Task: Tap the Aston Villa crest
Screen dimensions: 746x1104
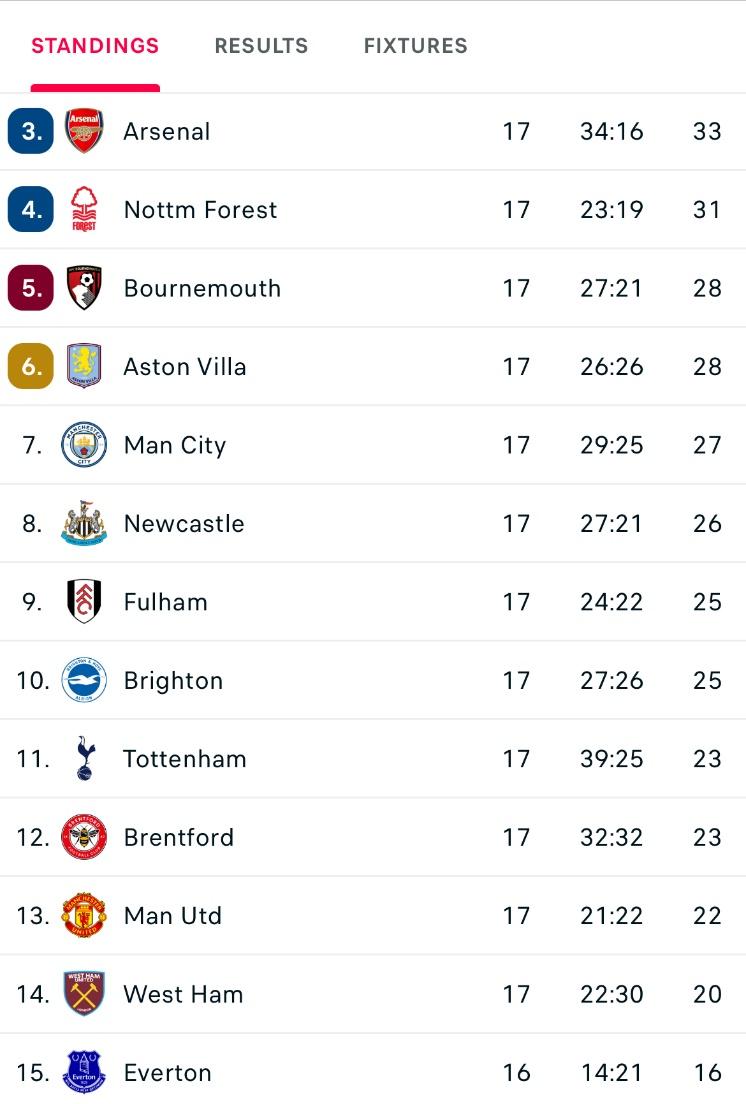Action: coord(84,366)
